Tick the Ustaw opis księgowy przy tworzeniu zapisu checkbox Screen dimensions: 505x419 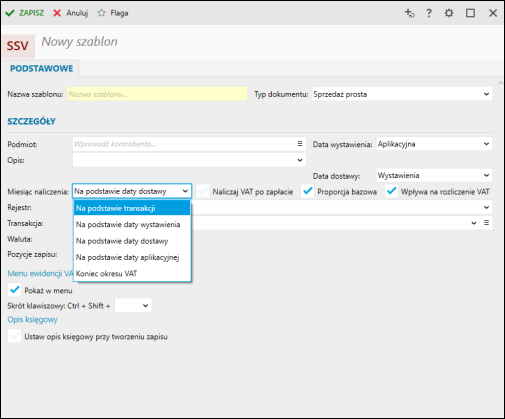(14, 336)
